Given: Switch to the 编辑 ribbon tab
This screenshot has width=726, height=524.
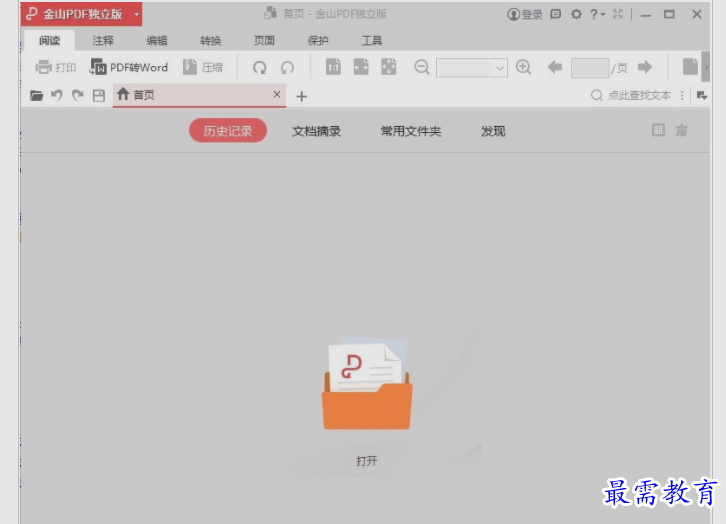Looking at the screenshot, I should coord(156,41).
